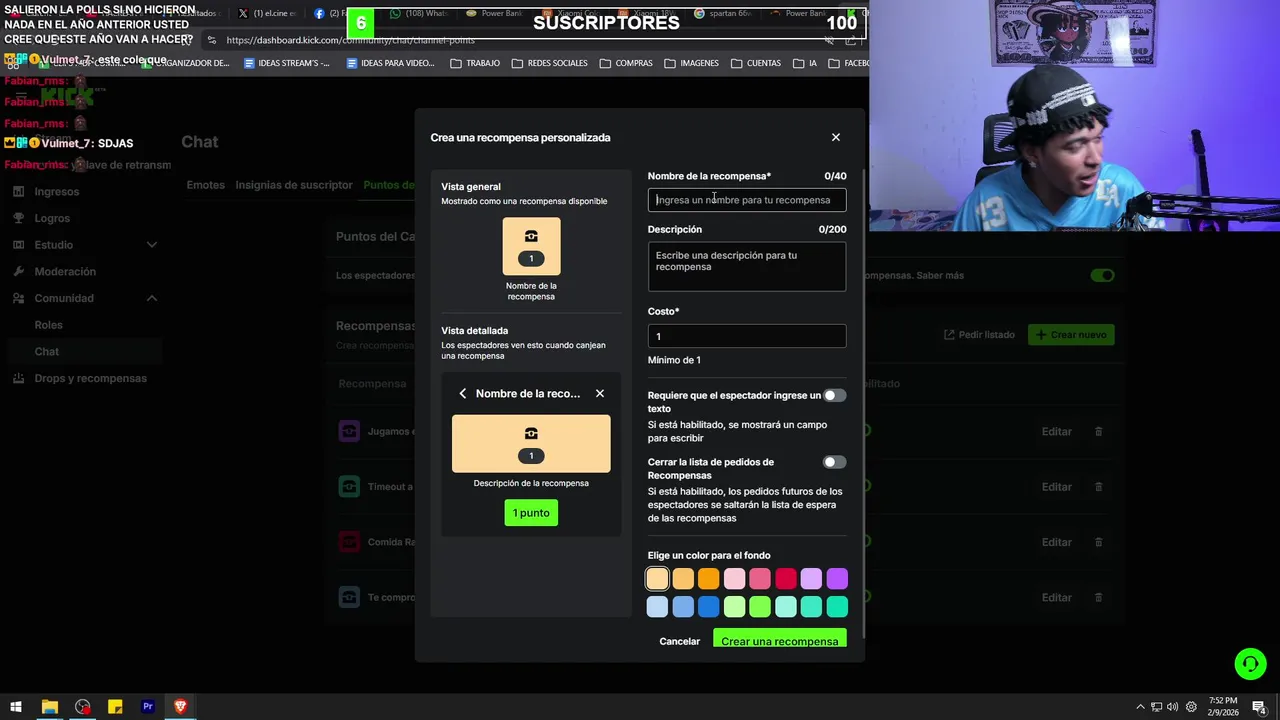Select the crimson red background color
Viewport: 1280px width, 720px height.
coord(786,578)
